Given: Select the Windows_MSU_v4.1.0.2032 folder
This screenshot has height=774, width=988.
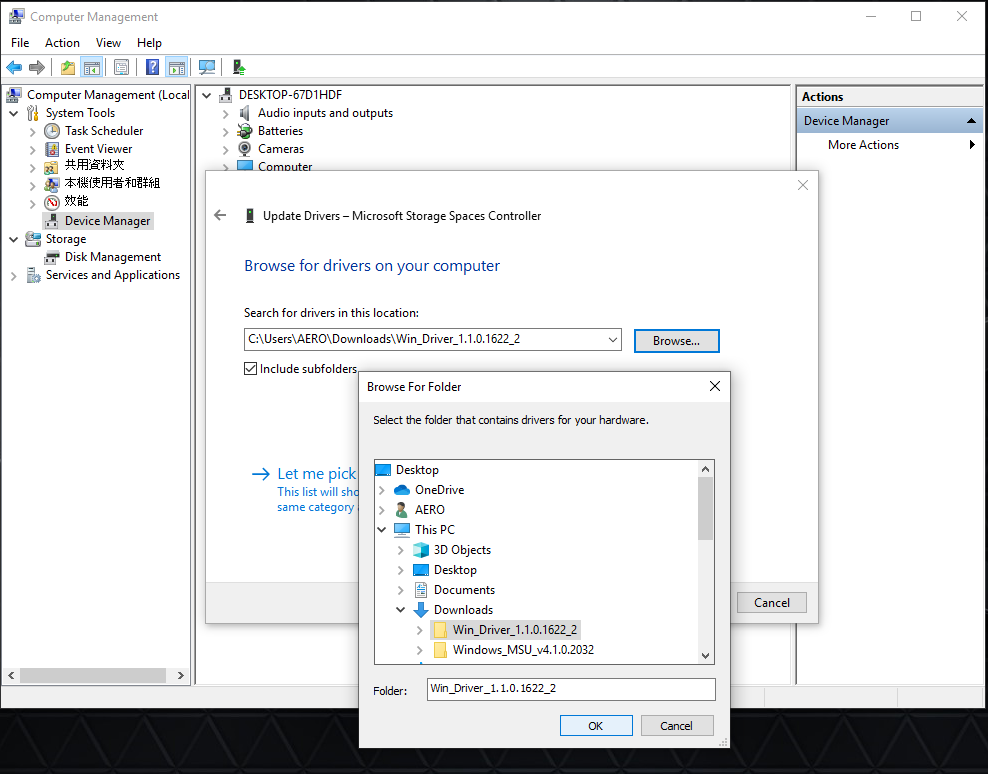Looking at the screenshot, I should click(522, 650).
